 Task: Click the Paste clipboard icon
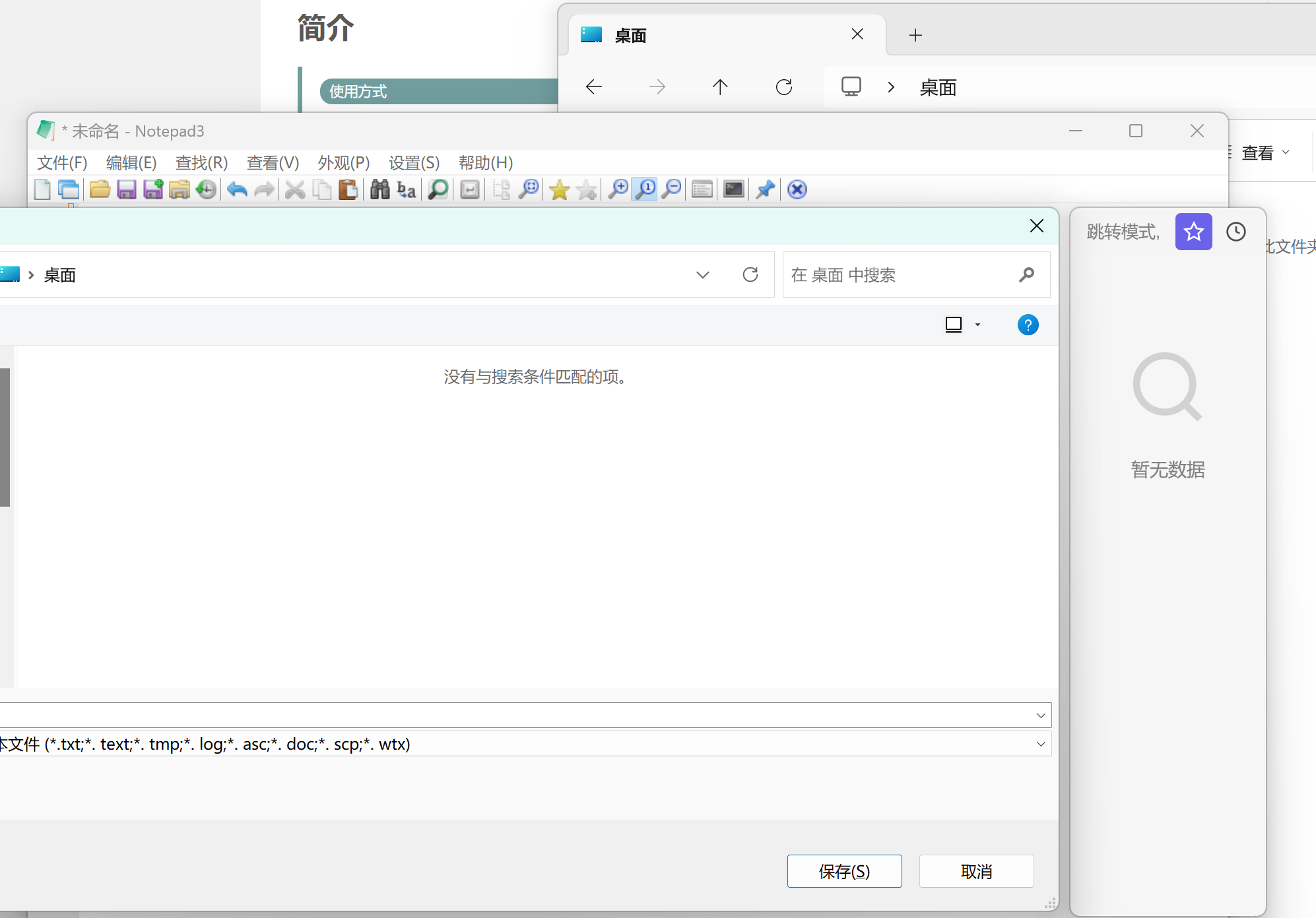(348, 189)
